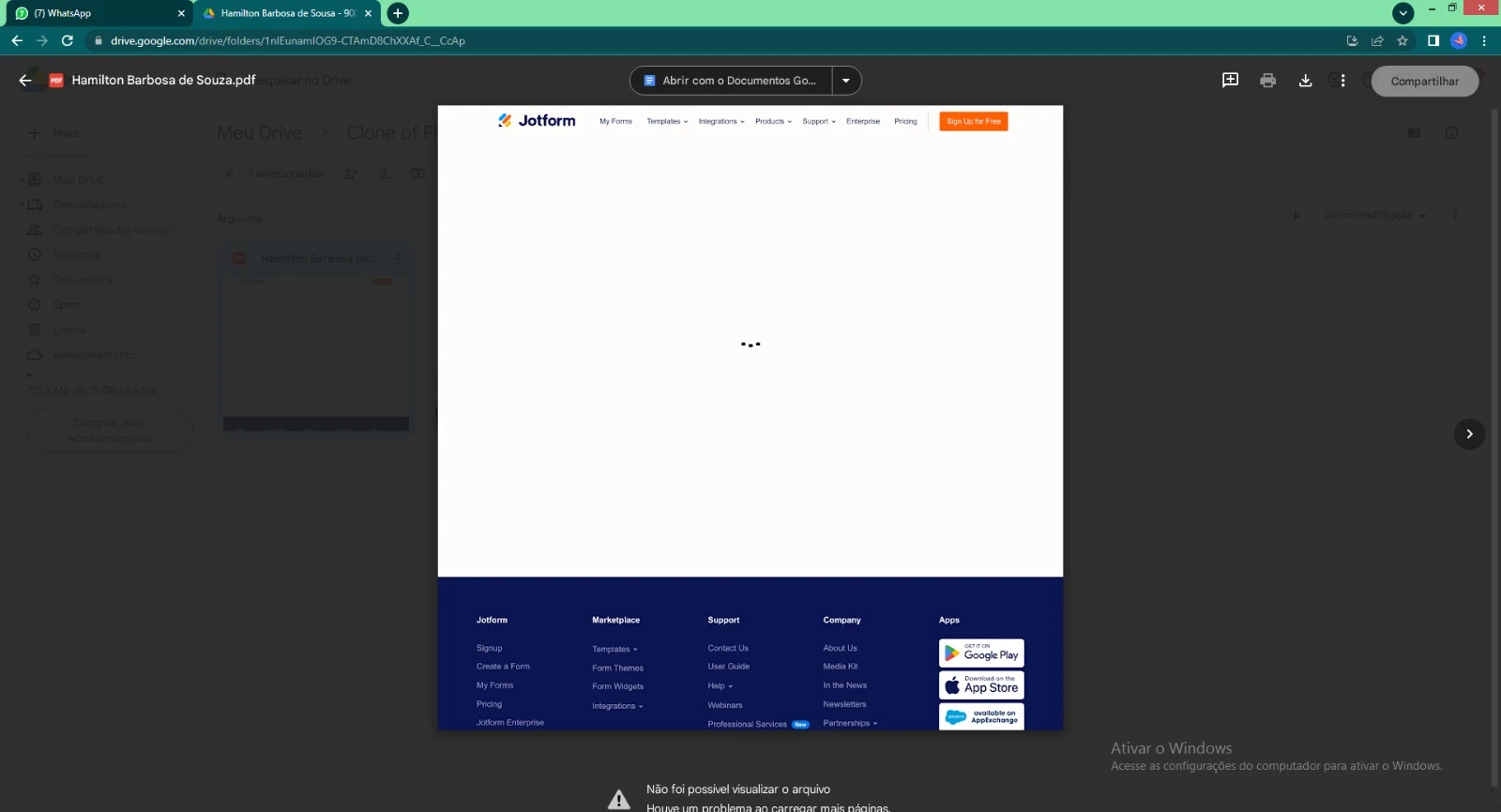This screenshot has width=1501, height=812.
Task: Click the file name Hamilton Barbosa de Souza.pdf
Action: (x=163, y=81)
